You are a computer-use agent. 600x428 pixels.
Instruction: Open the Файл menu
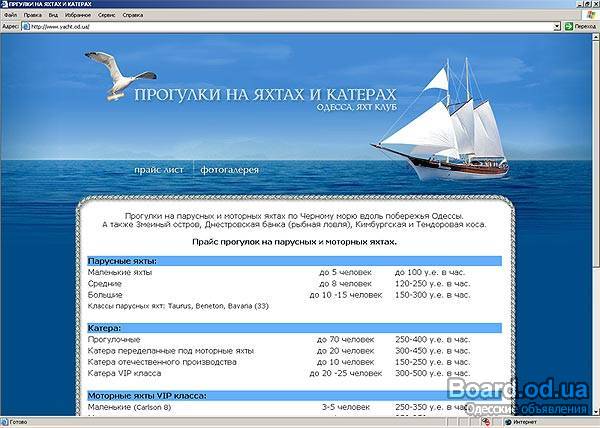click(10, 16)
